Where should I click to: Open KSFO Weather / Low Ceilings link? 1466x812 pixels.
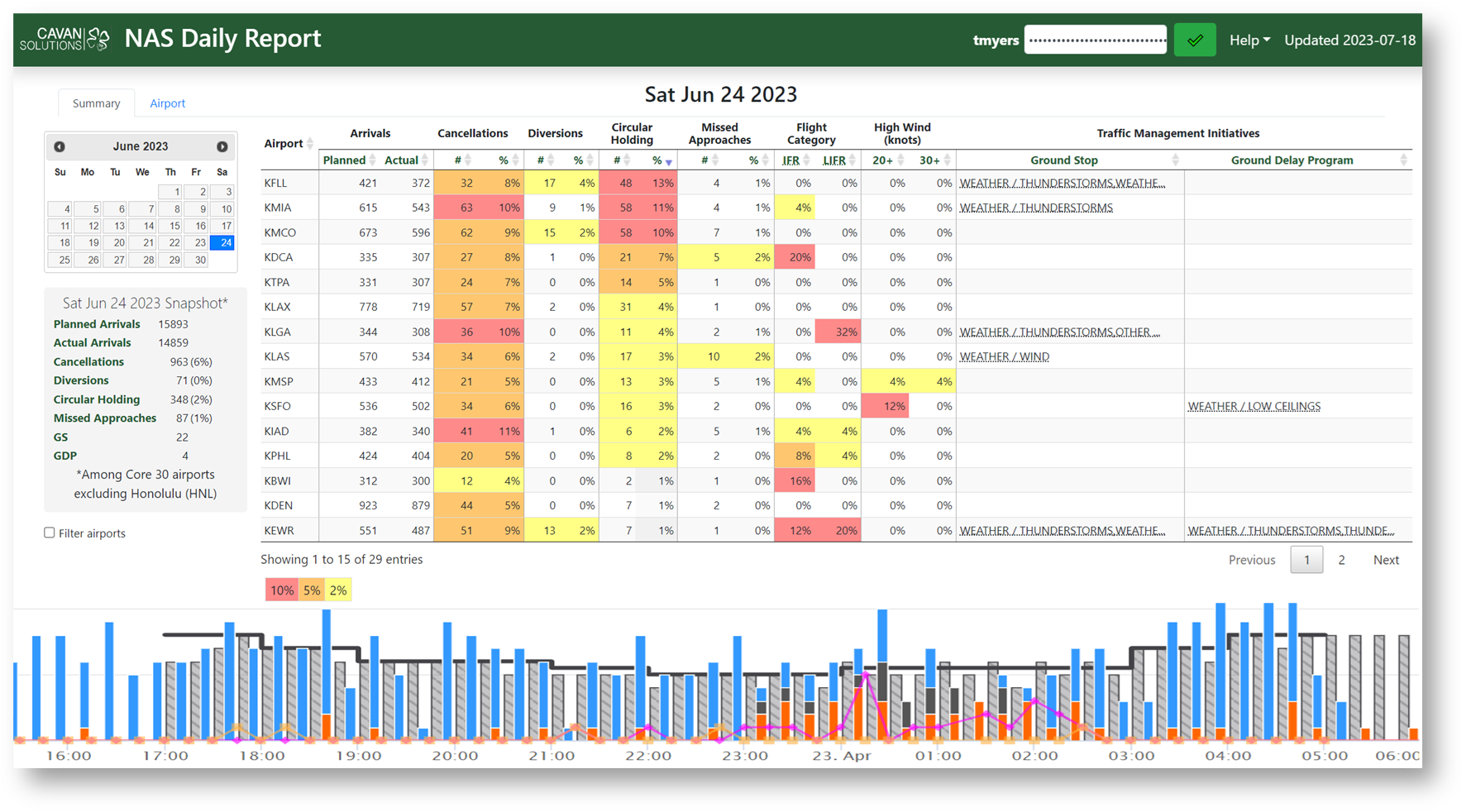point(1254,406)
